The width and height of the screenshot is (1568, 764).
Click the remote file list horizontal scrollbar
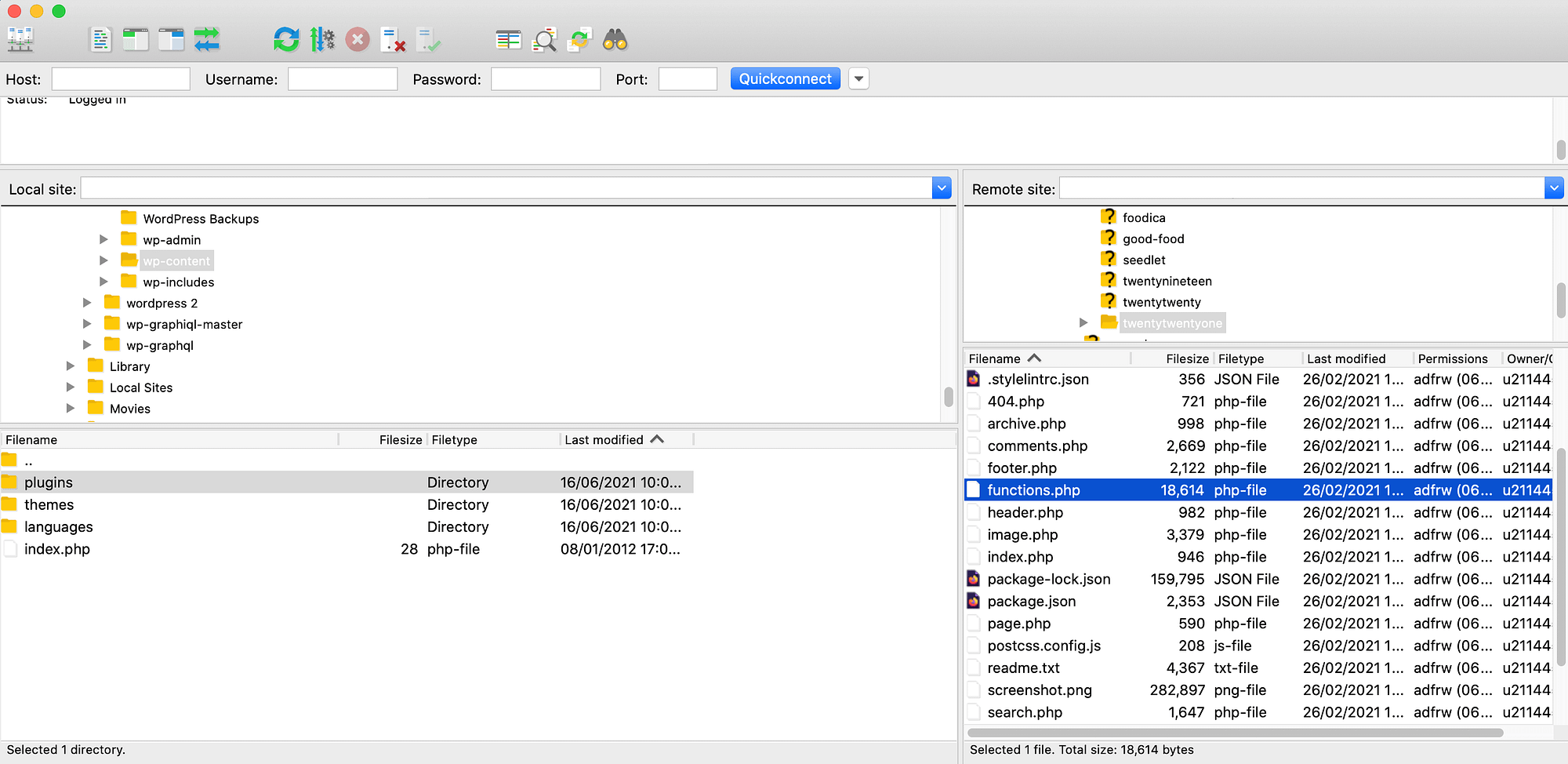tap(1236, 733)
